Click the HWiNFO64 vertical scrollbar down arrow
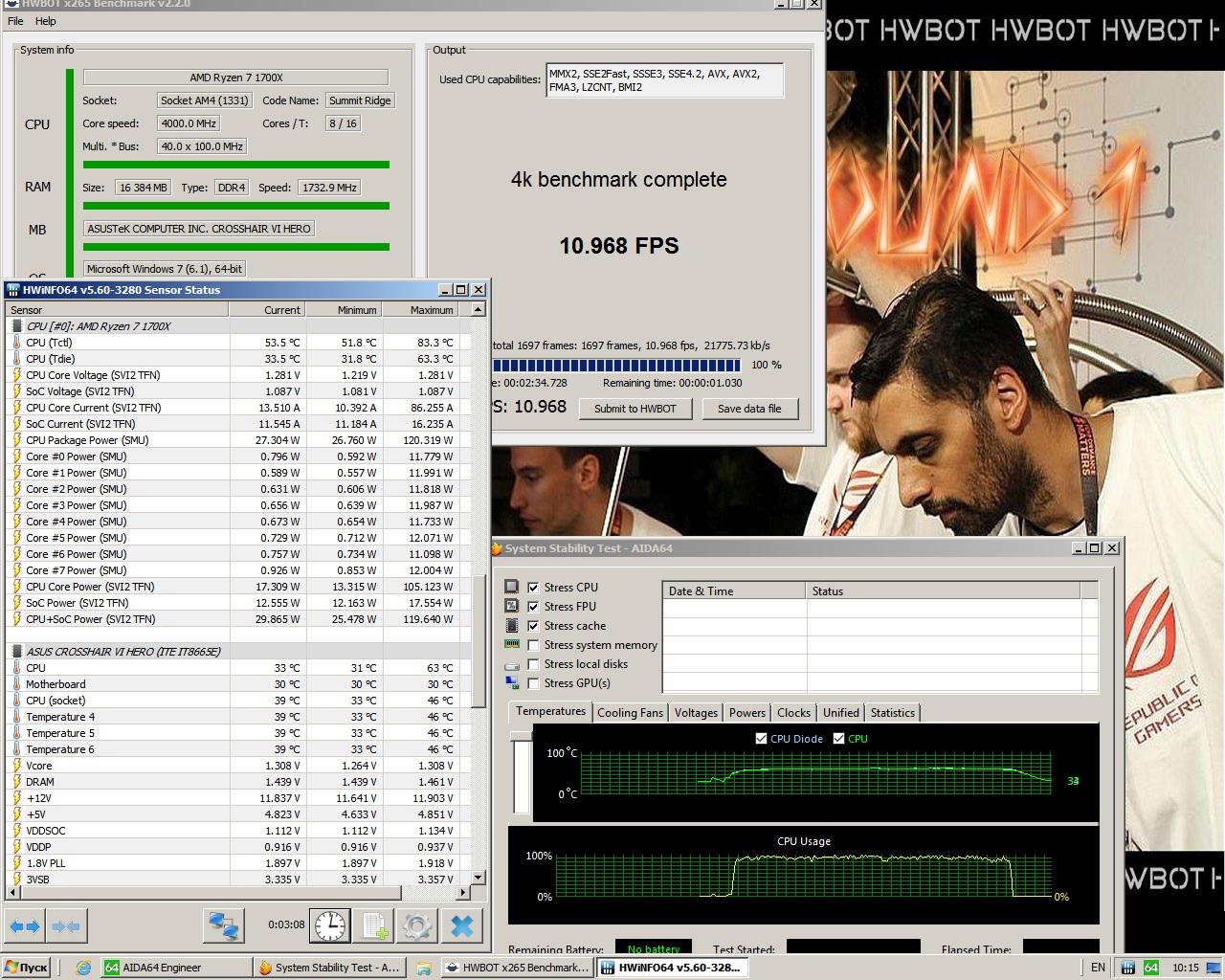 click(479, 878)
